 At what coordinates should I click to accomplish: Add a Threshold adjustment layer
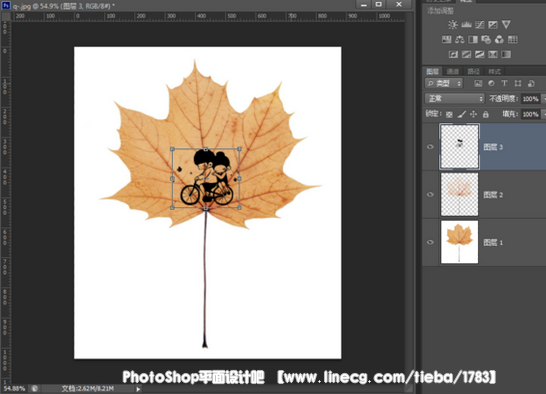[479, 54]
